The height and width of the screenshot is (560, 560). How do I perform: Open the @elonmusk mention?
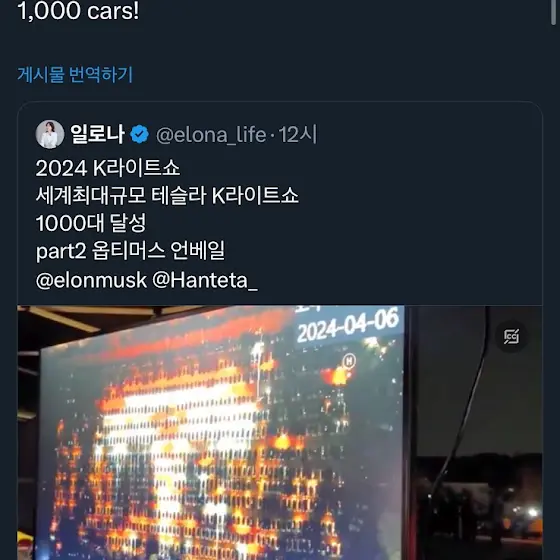[x=91, y=280]
